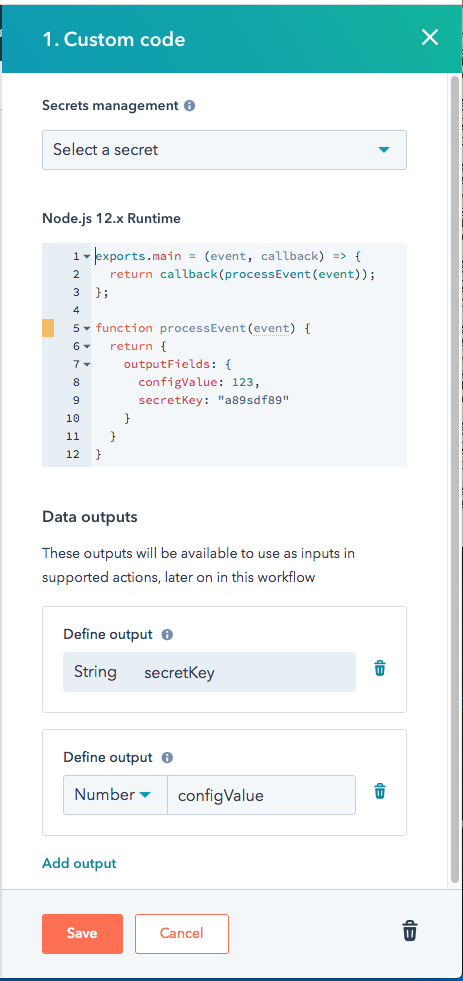
Task: Open the Select a secret dropdown
Action: (224, 150)
